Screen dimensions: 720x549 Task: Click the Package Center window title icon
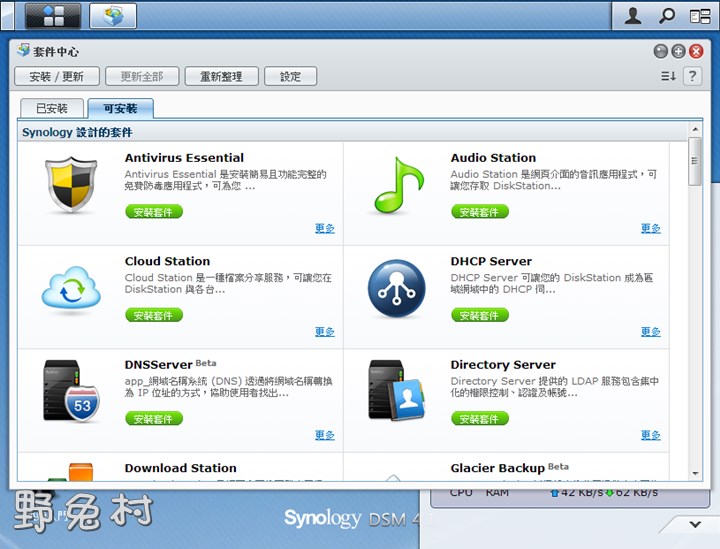tap(23, 50)
